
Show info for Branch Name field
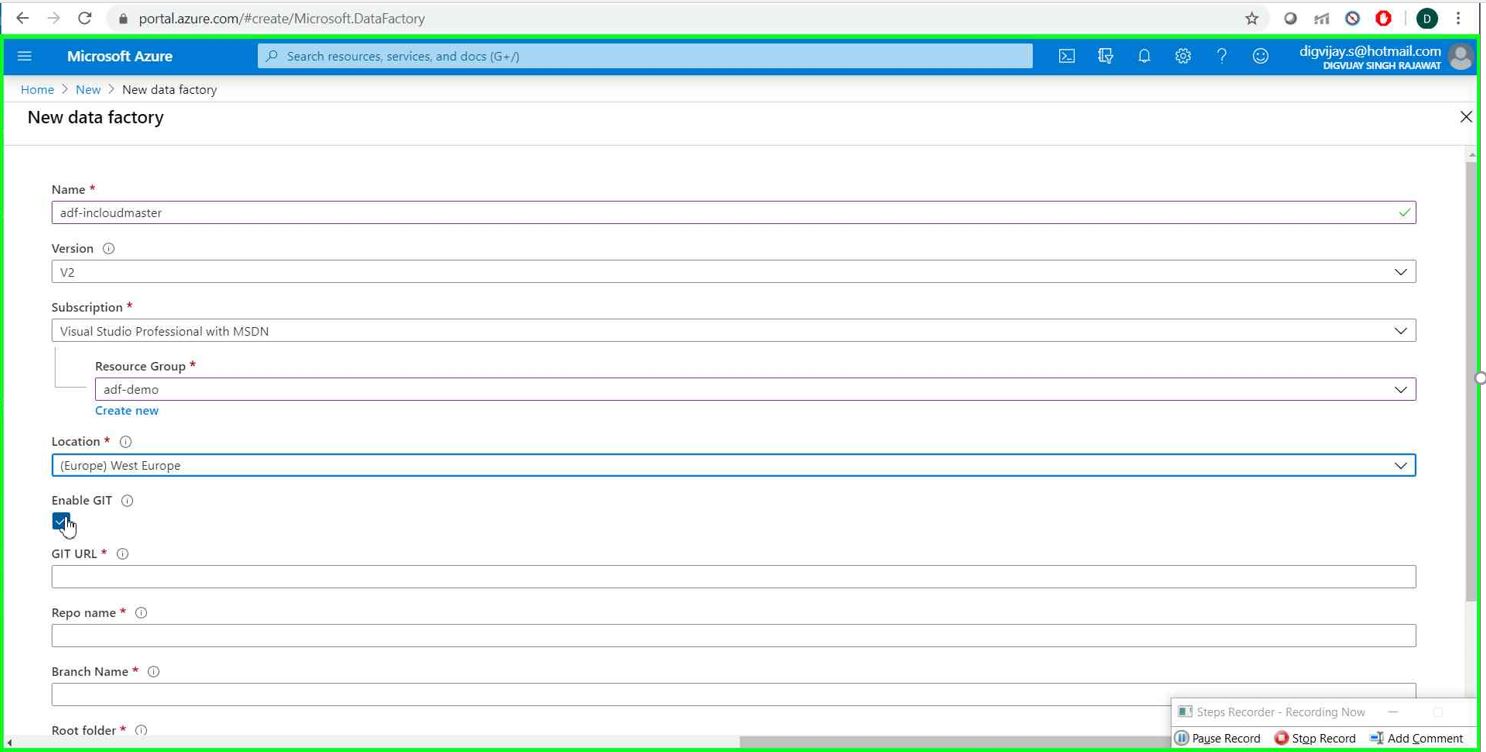coord(153,671)
